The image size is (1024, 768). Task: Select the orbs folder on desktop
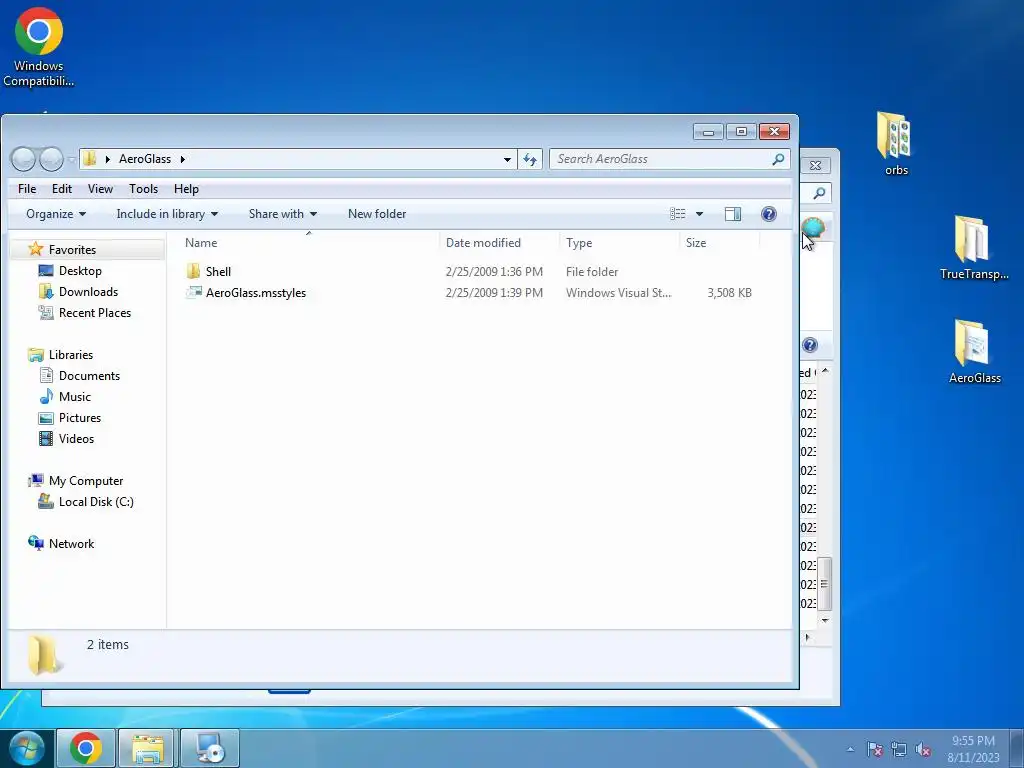[x=895, y=144]
